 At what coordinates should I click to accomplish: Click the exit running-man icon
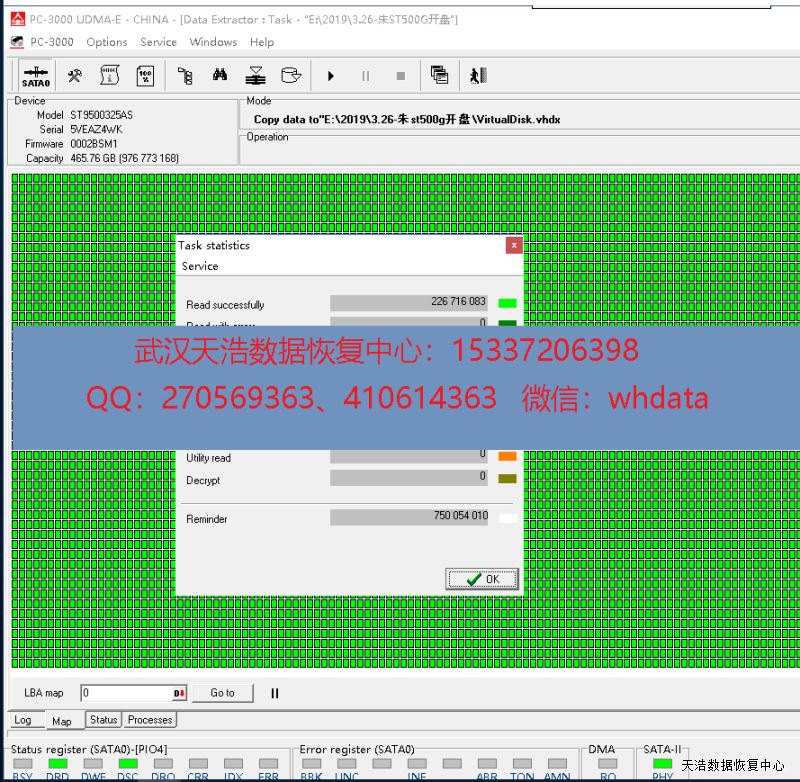pyautogui.click(x=477, y=75)
